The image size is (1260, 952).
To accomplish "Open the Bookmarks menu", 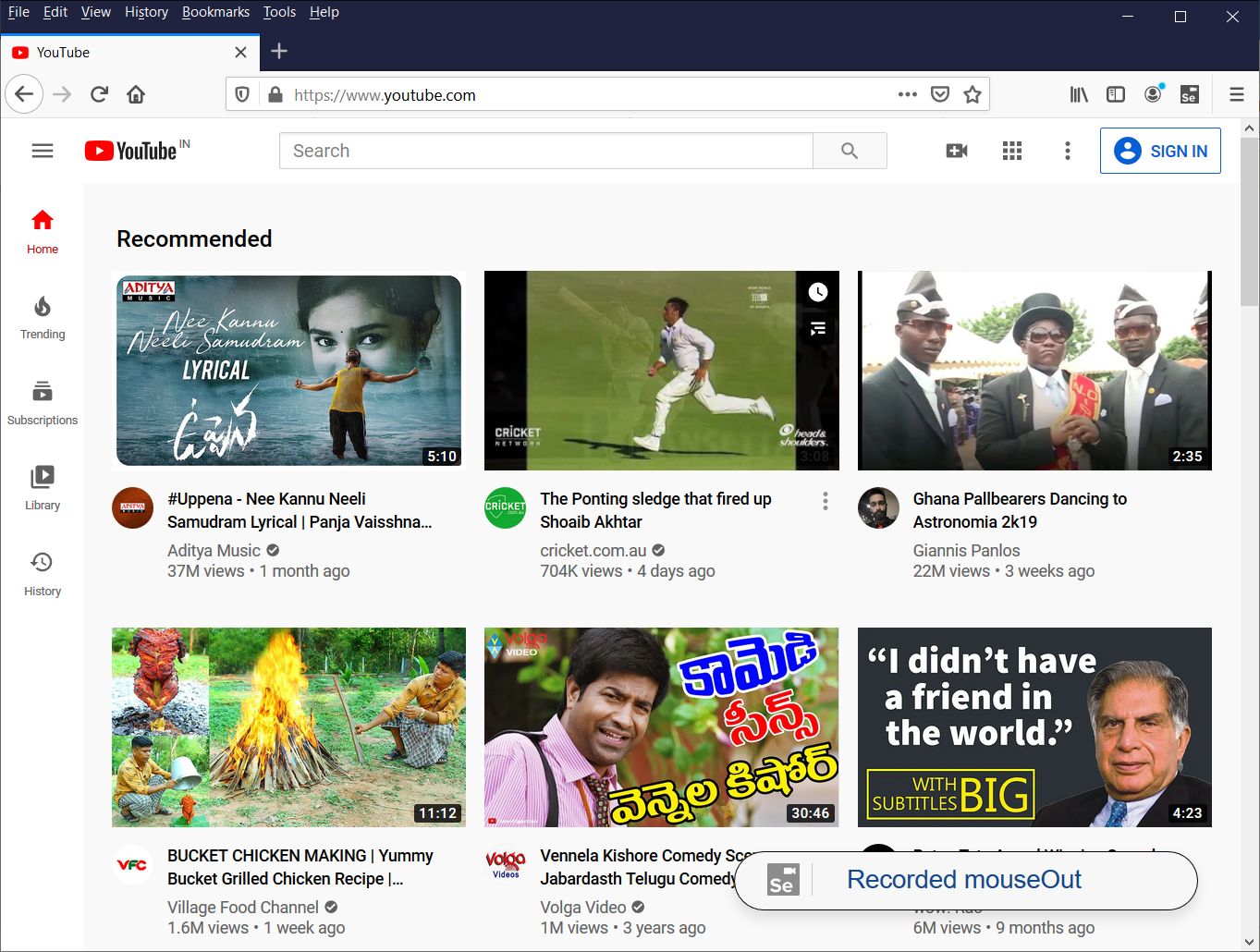I will (215, 12).
